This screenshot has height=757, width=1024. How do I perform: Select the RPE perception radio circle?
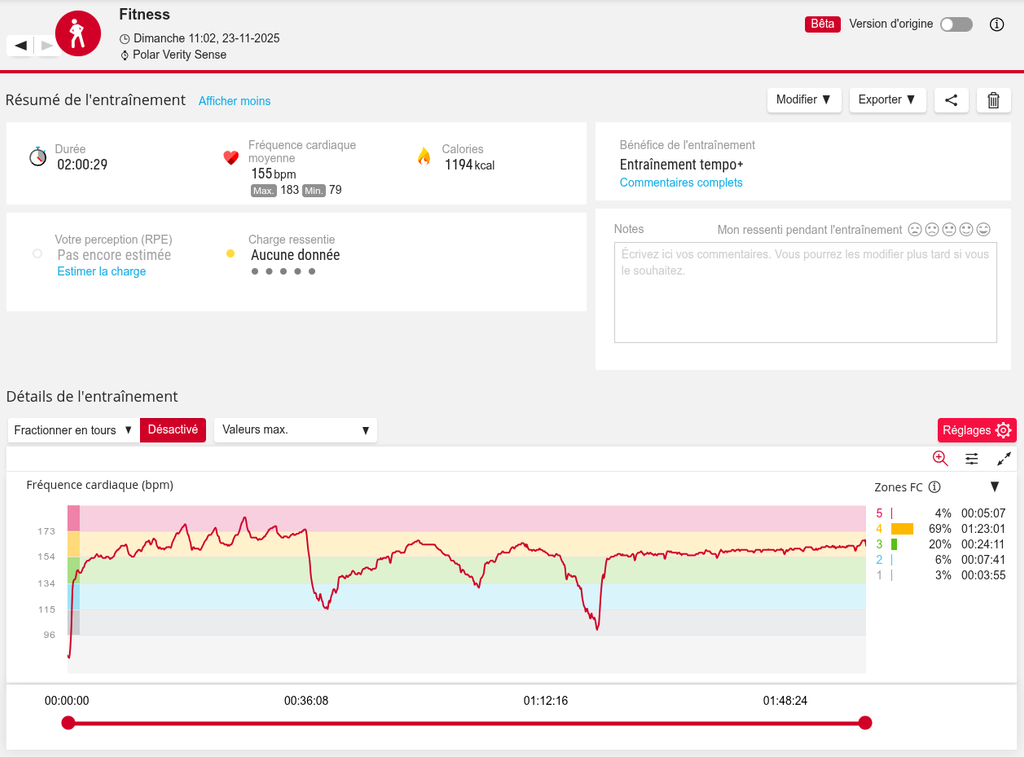pyautogui.click(x=37, y=254)
